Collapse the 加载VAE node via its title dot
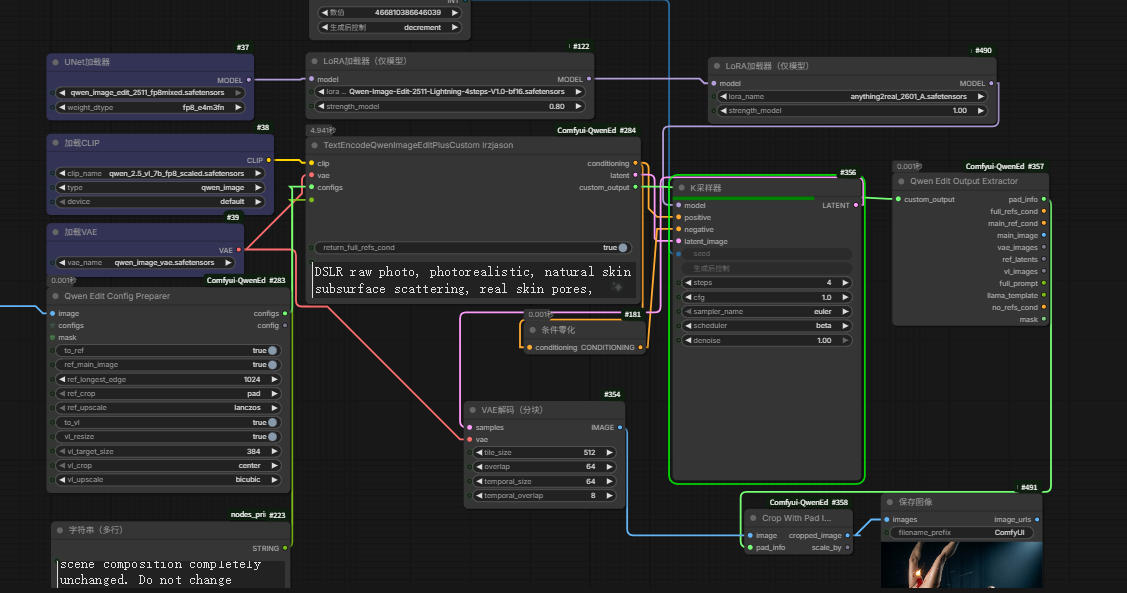 55,232
